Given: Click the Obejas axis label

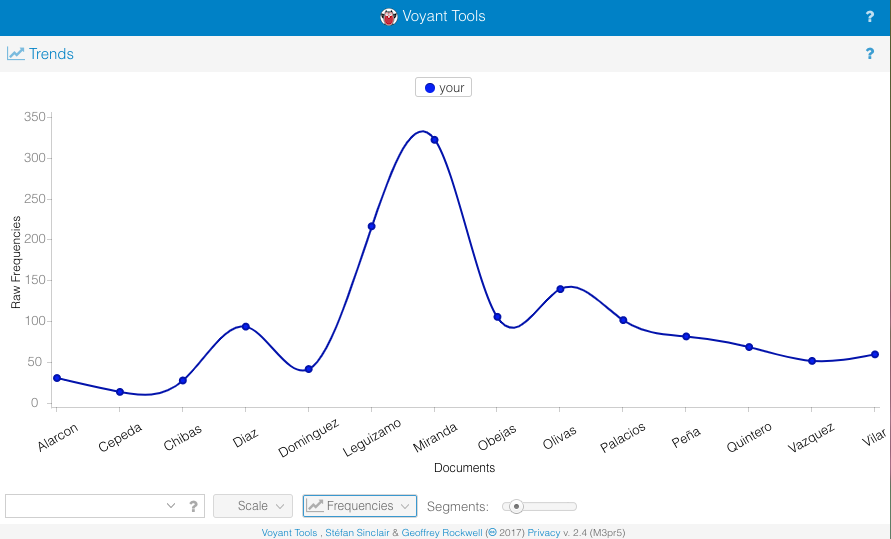Looking at the screenshot, I should (x=497, y=437).
